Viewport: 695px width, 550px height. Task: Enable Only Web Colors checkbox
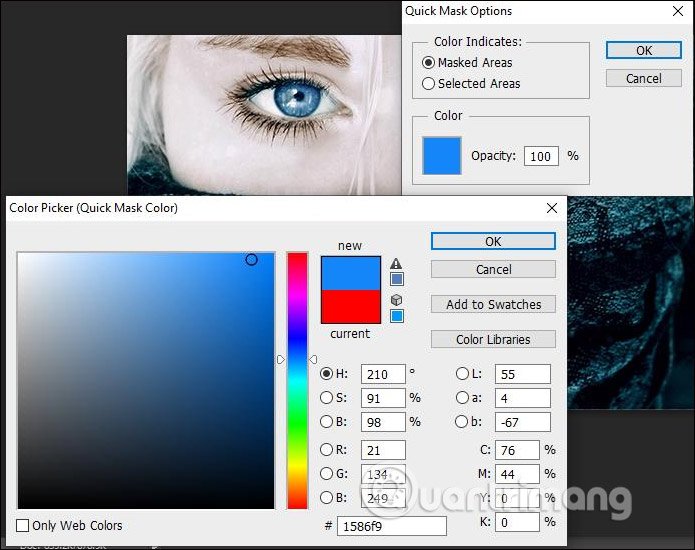[22, 526]
